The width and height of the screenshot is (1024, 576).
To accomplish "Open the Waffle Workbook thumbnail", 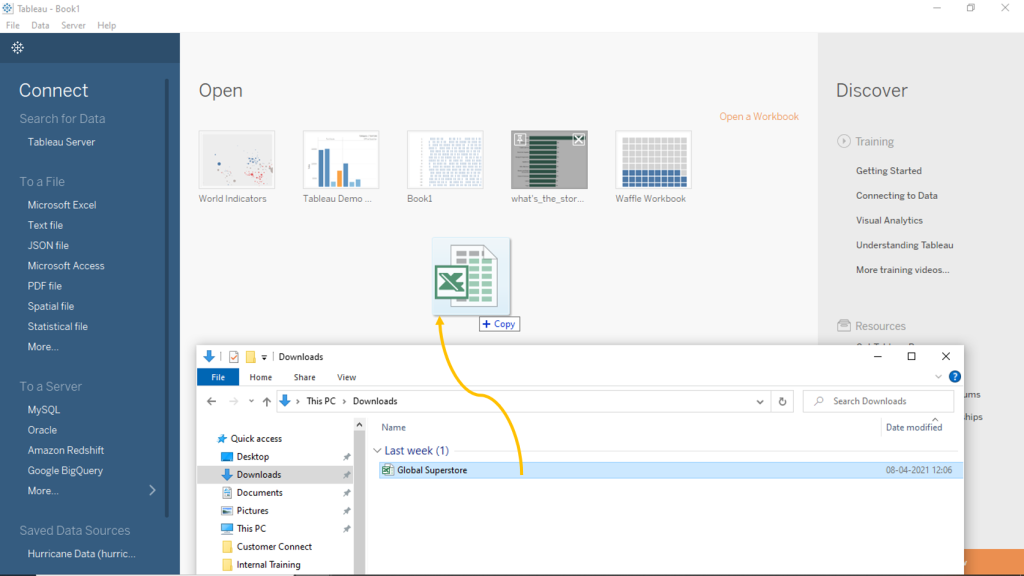I will [x=653, y=160].
